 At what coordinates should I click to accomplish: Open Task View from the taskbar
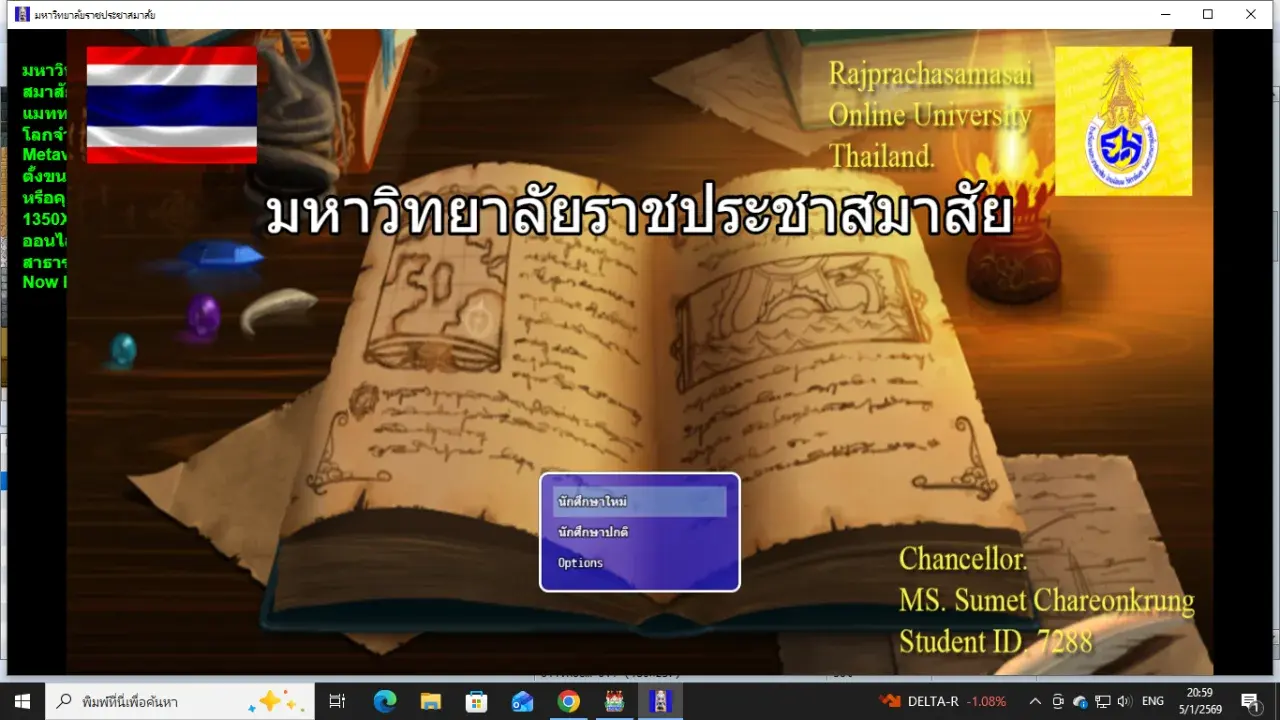click(337, 701)
